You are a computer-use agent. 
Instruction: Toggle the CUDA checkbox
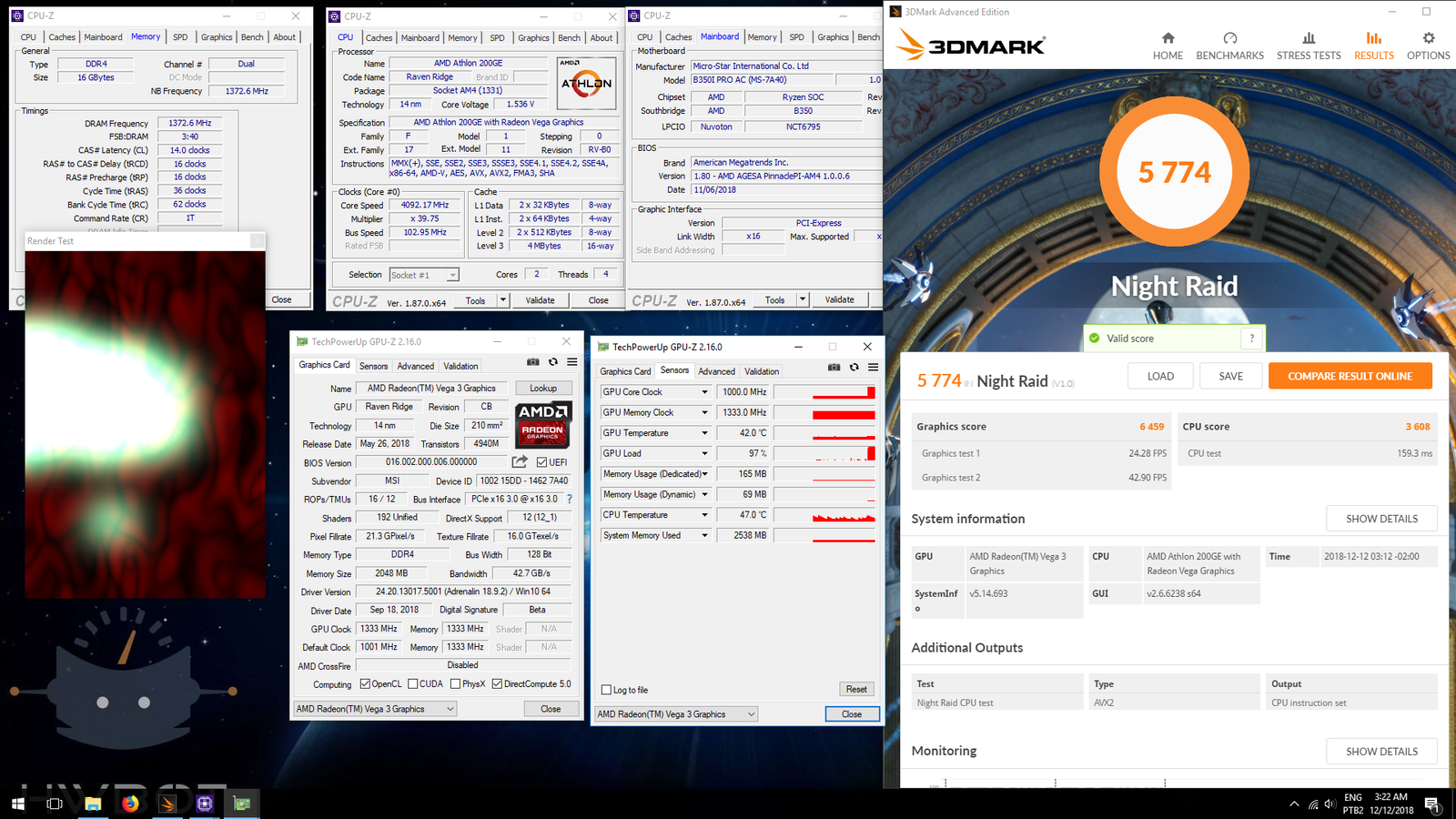tap(413, 684)
